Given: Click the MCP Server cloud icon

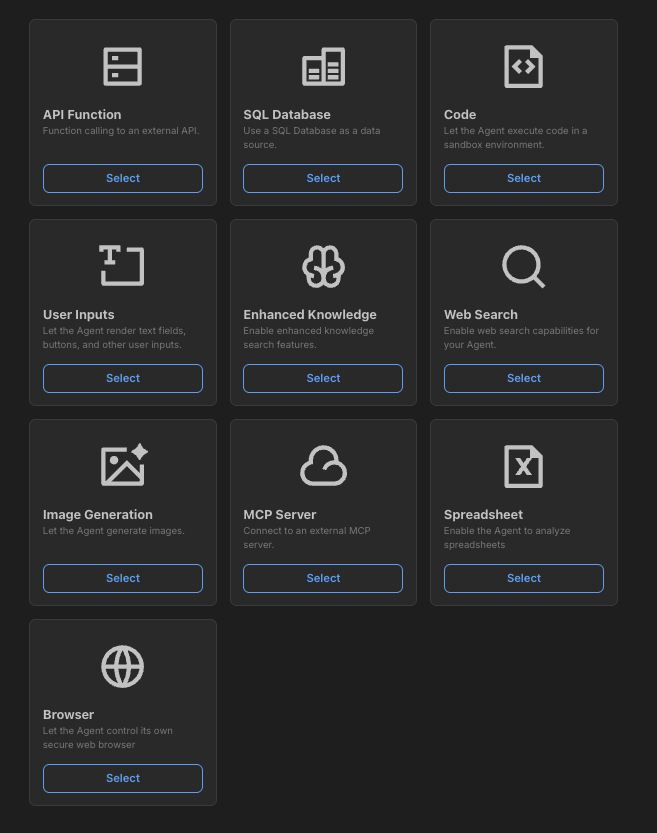Looking at the screenshot, I should pyautogui.click(x=323, y=466).
